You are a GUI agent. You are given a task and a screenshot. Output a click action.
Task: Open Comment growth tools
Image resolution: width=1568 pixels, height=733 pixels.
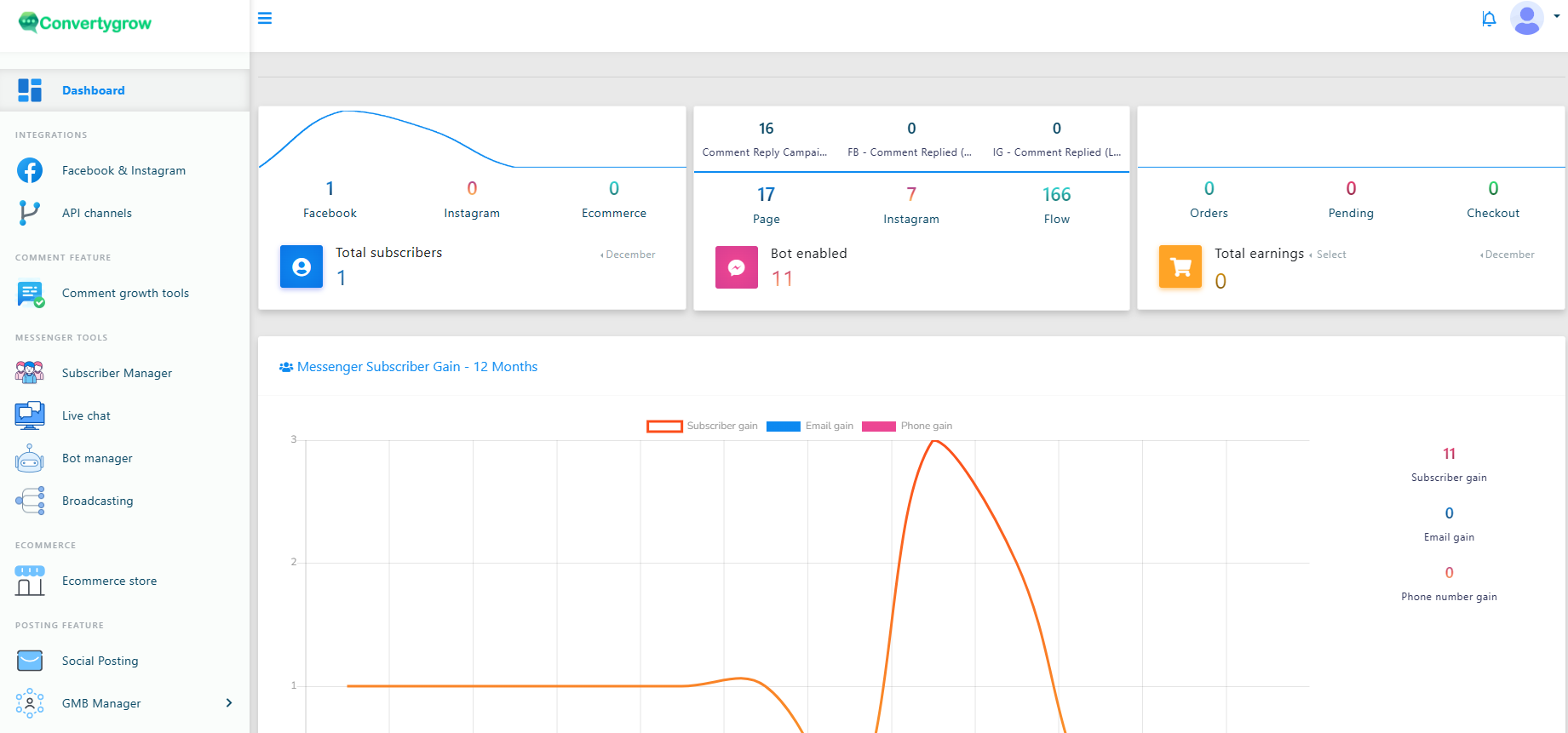click(126, 293)
